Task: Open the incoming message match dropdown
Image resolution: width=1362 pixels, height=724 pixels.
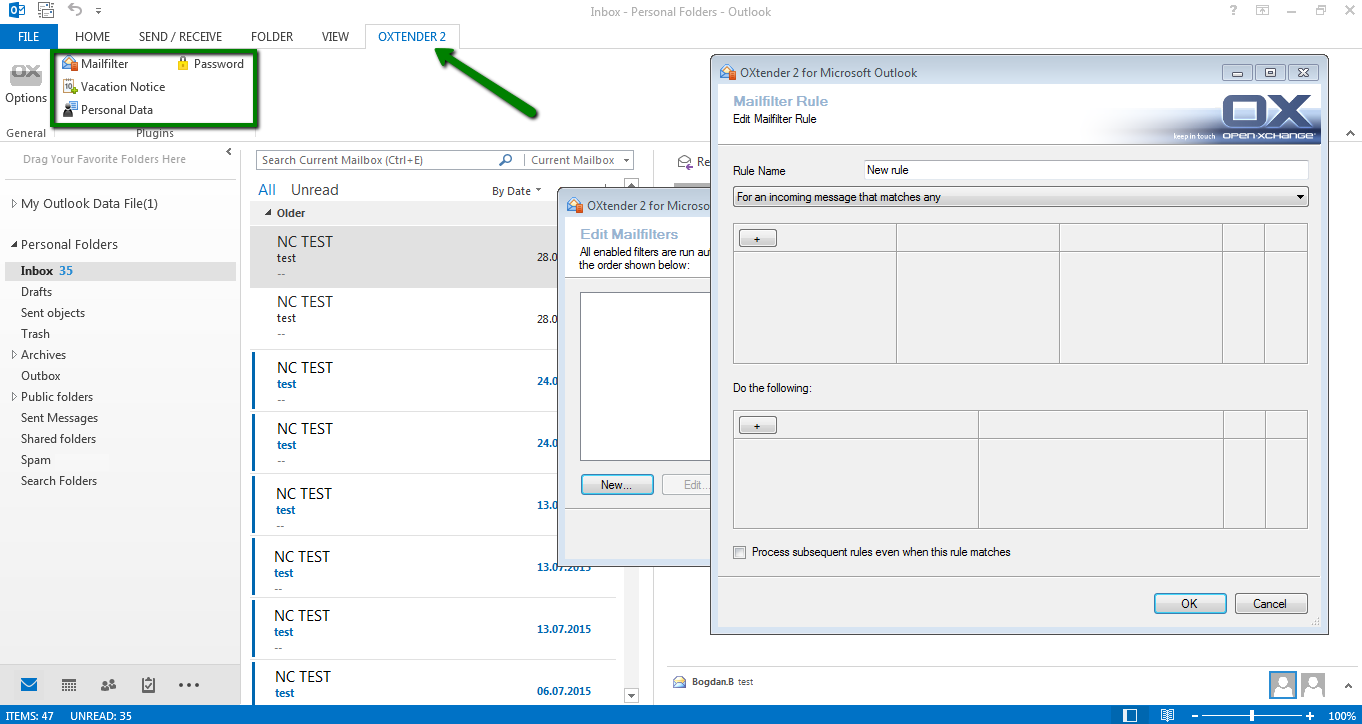Action: click(x=1020, y=197)
